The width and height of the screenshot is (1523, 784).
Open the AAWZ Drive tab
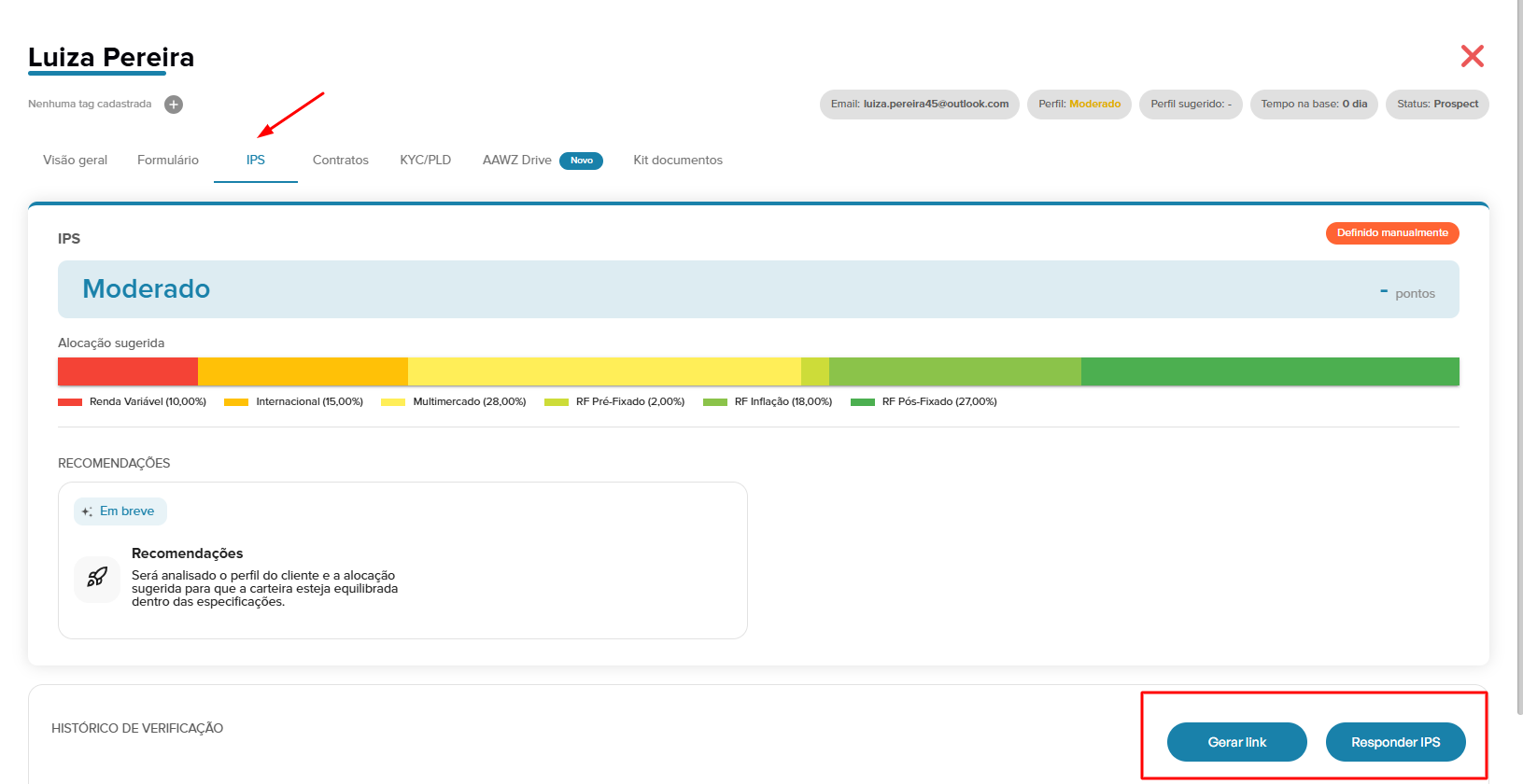(x=517, y=160)
